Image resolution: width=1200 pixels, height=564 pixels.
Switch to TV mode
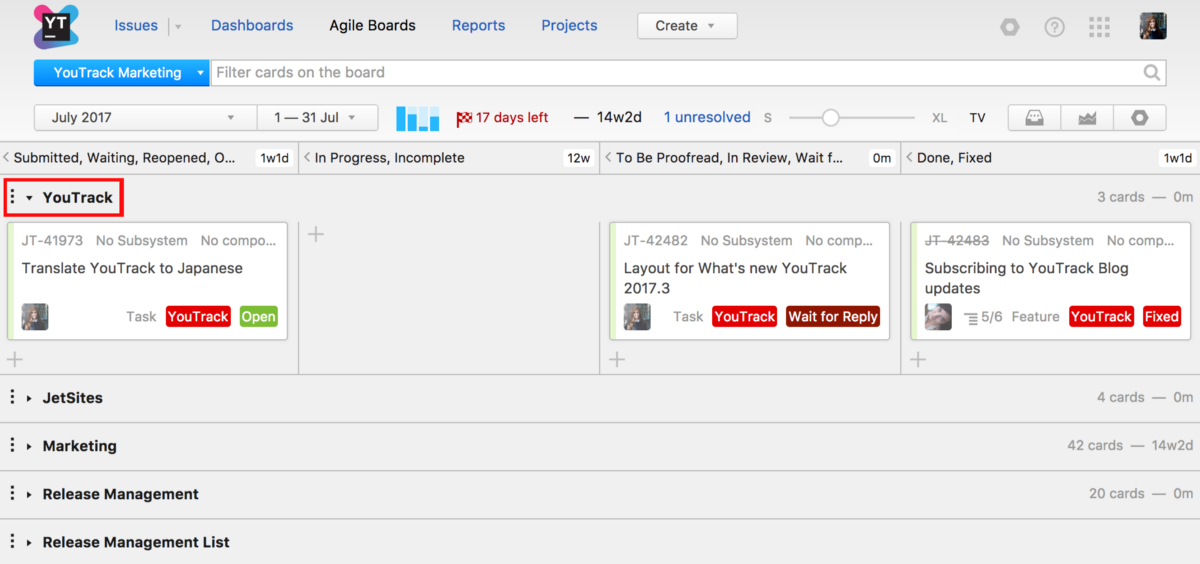click(x=977, y=118)
